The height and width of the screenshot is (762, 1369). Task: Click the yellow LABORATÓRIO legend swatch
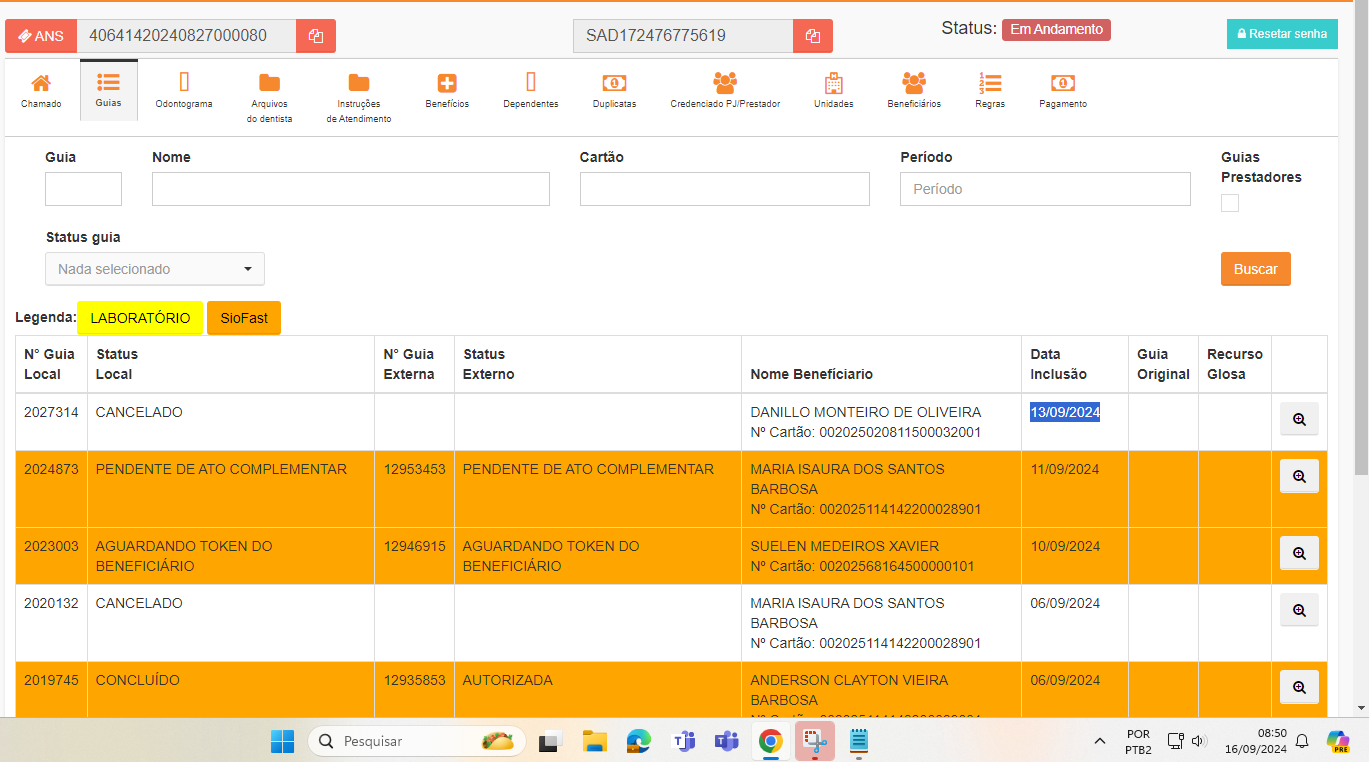tap(140, 318)
